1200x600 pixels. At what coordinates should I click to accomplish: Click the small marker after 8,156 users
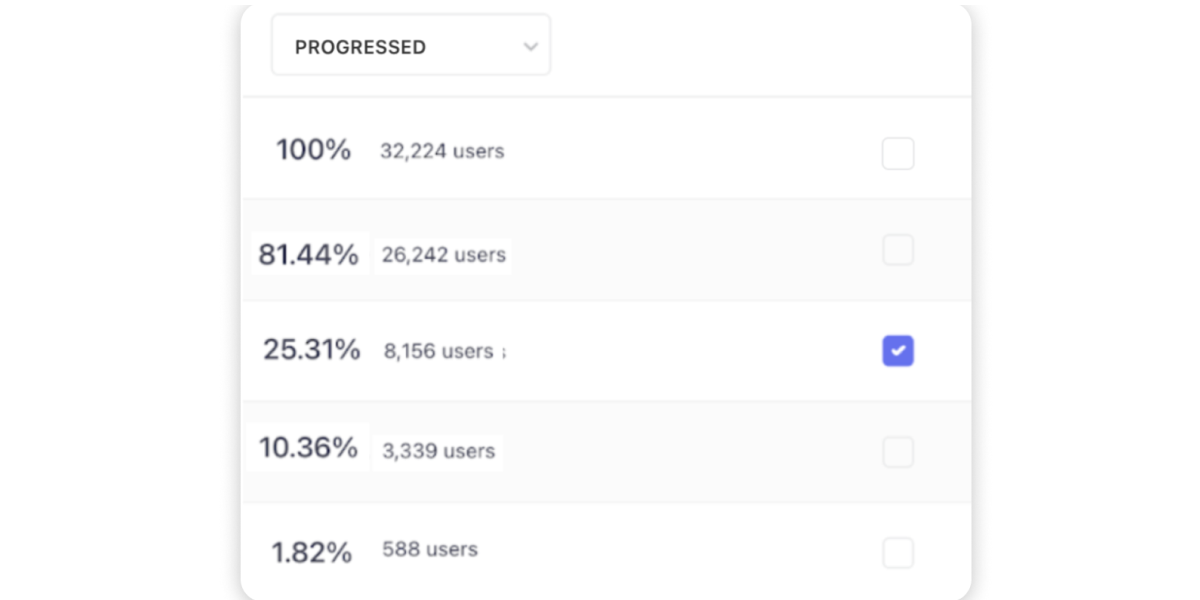[503, 352]
